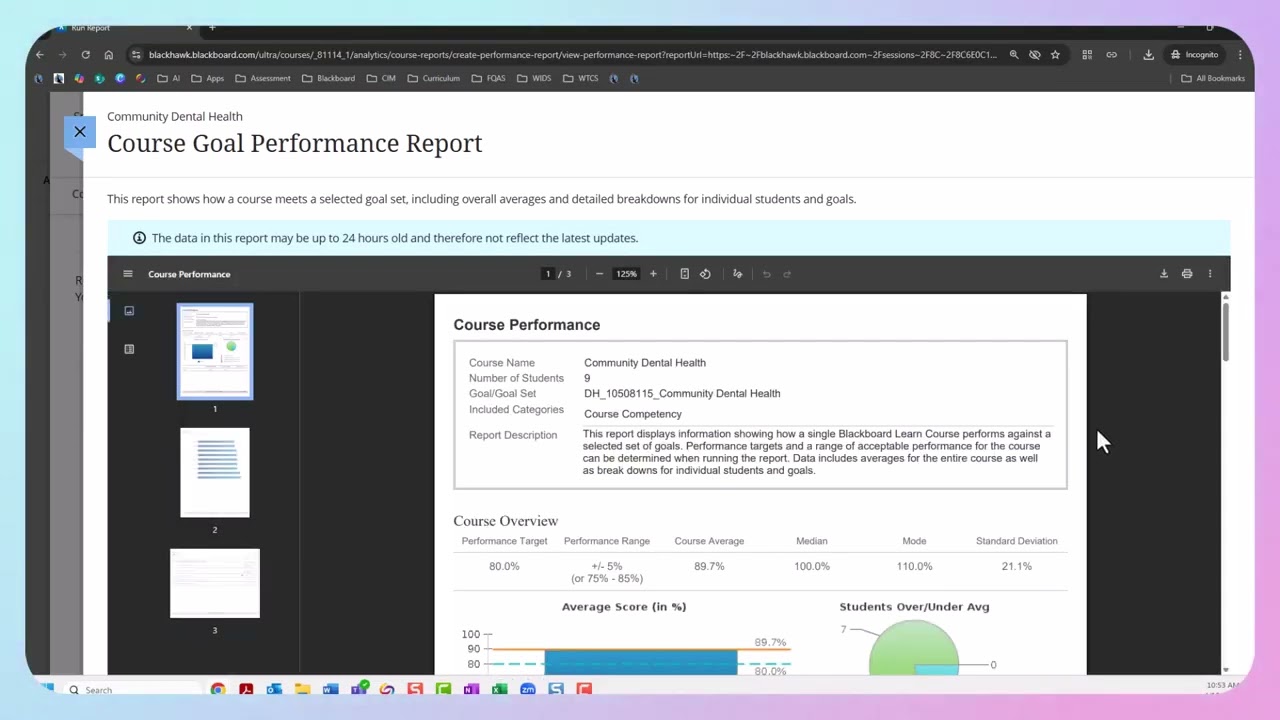Redo the PDF annotation

(x=787, y=274)
